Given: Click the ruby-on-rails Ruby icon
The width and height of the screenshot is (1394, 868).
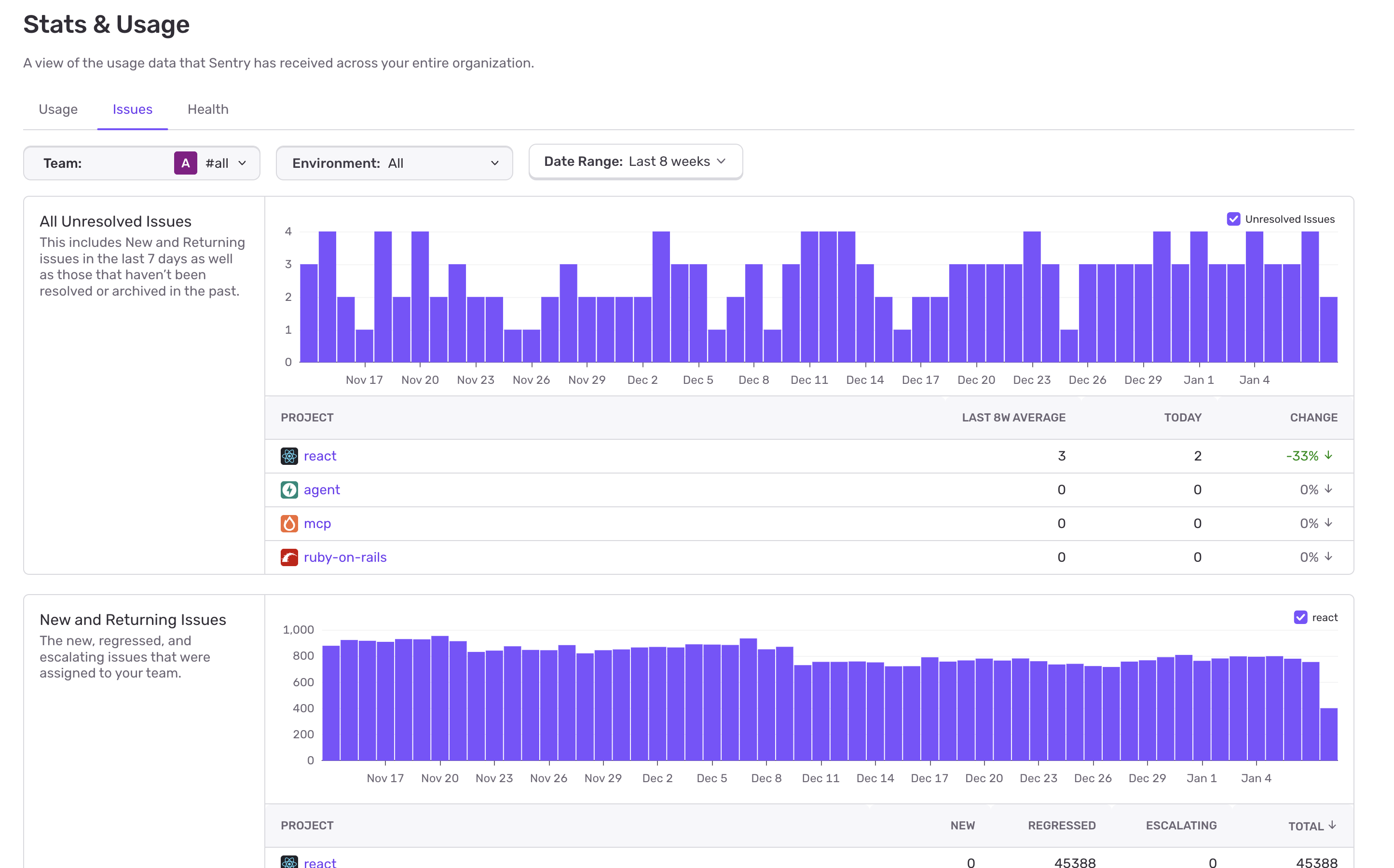Looking at the screenshot, I should click(290, 557).
